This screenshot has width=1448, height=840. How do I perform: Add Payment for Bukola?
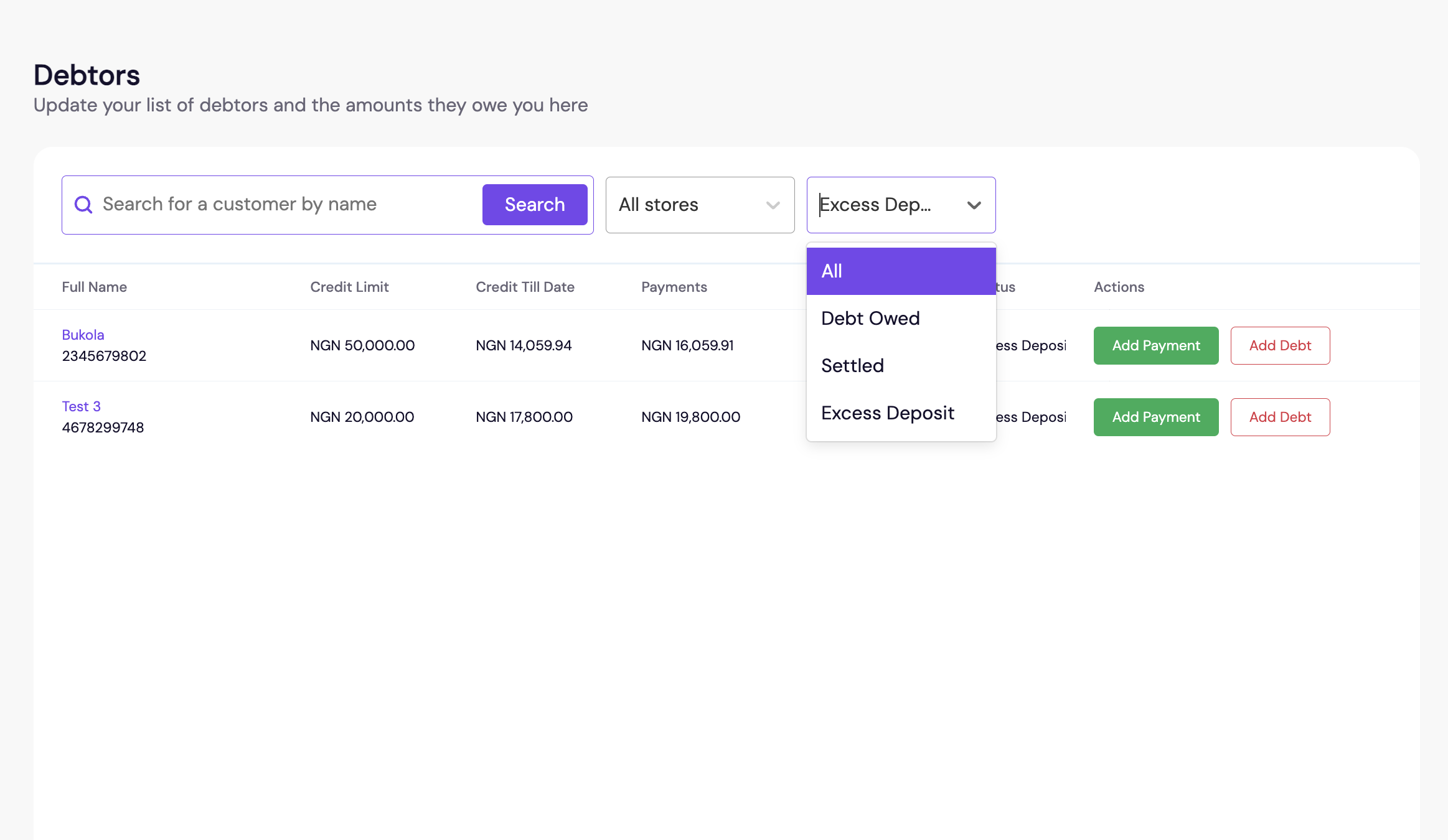[x=1155, y=345]
